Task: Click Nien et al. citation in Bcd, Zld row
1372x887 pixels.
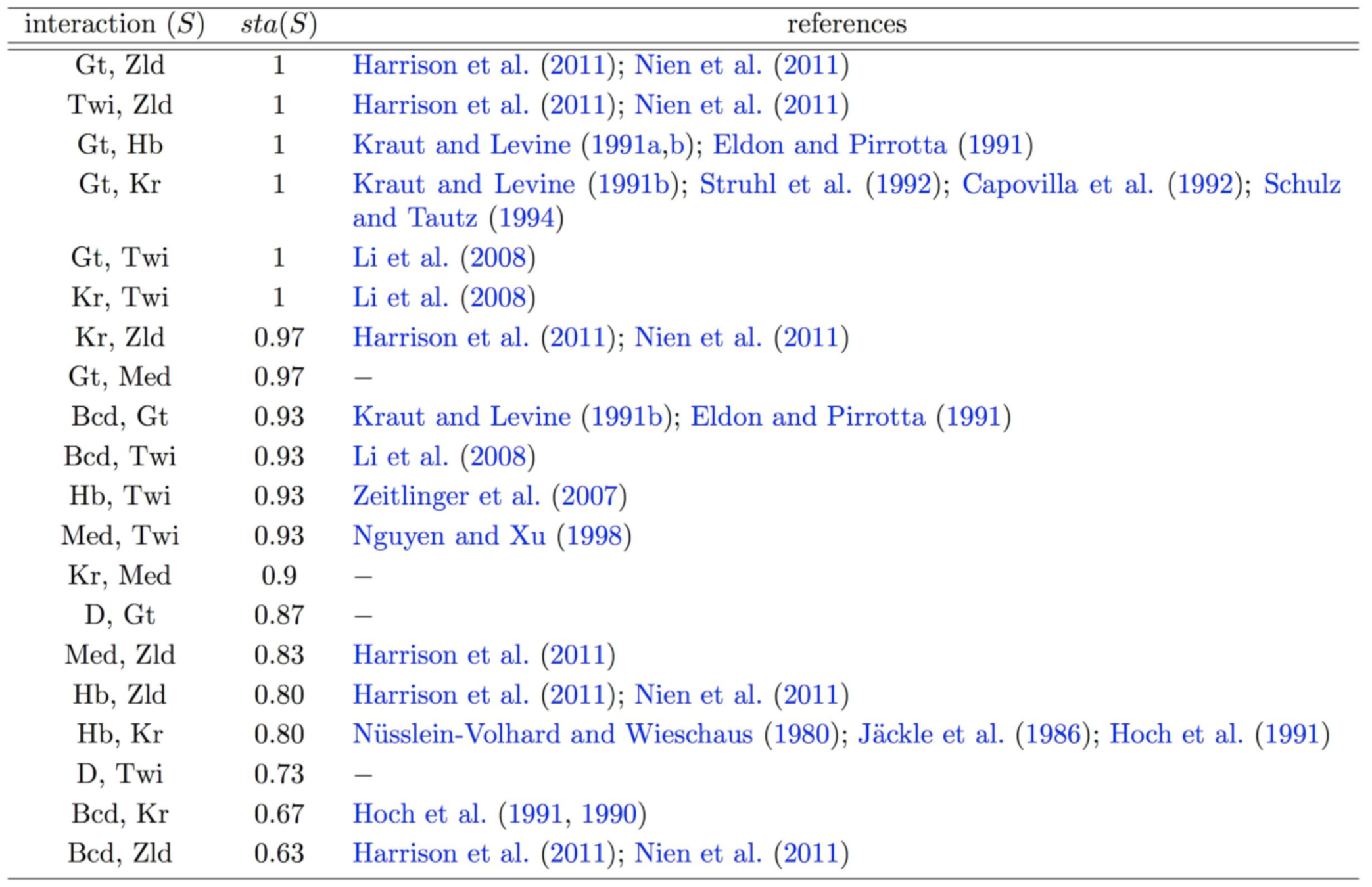Action: click(x=698, y=853)
